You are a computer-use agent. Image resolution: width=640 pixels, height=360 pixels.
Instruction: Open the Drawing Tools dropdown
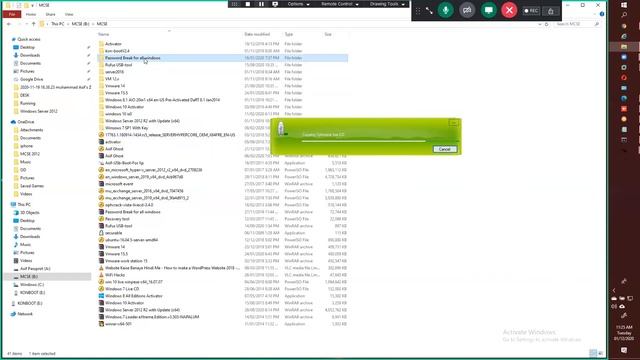387,4
